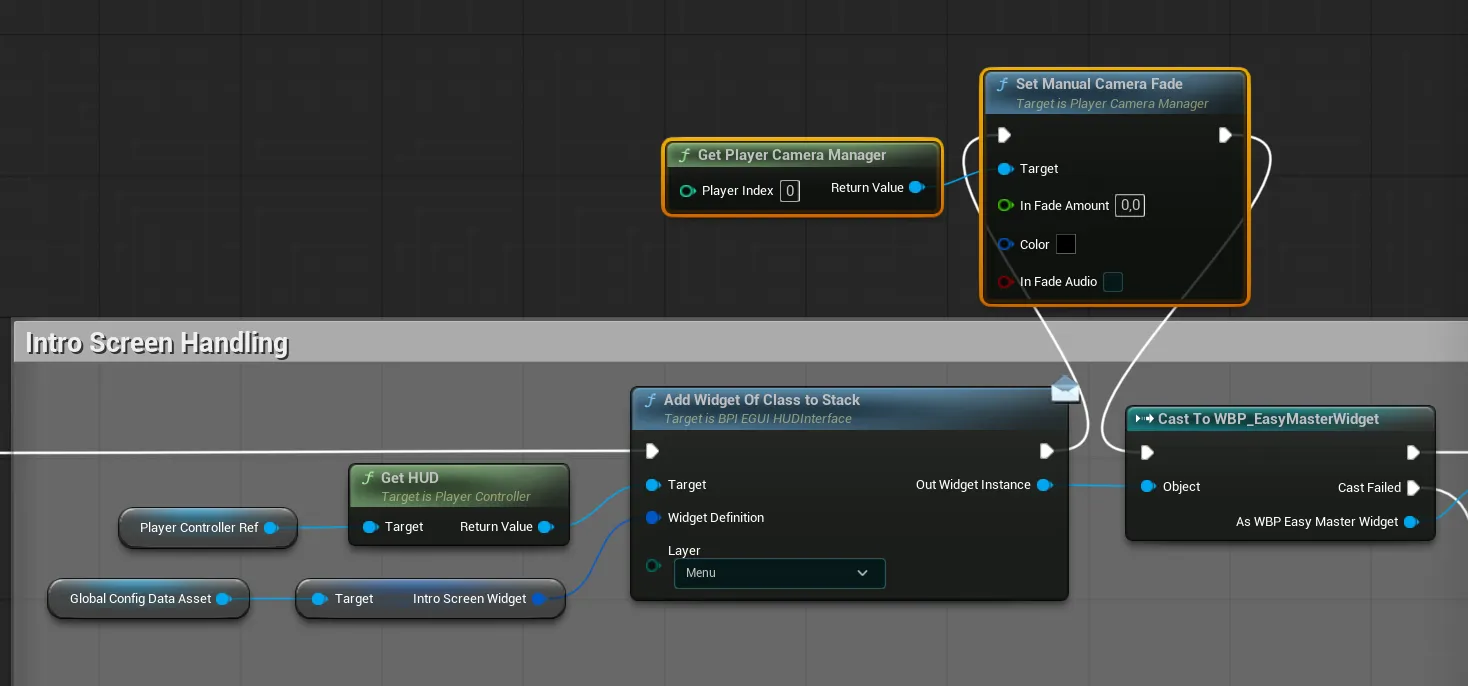The width and height of the screenshot is (1468, 686).
Task: Click Target pin on Intro Screen Widget node
Action: pos(319,599)
